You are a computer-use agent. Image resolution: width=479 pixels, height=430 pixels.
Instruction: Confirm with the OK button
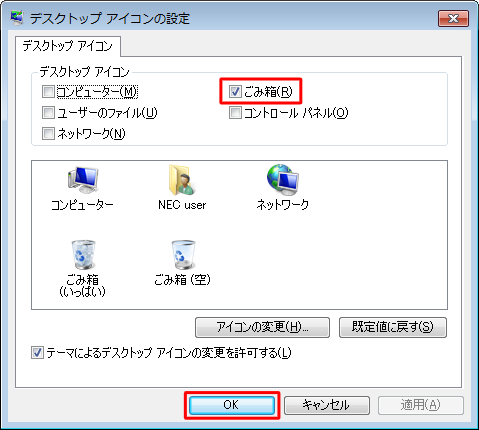tap(232, 405)
